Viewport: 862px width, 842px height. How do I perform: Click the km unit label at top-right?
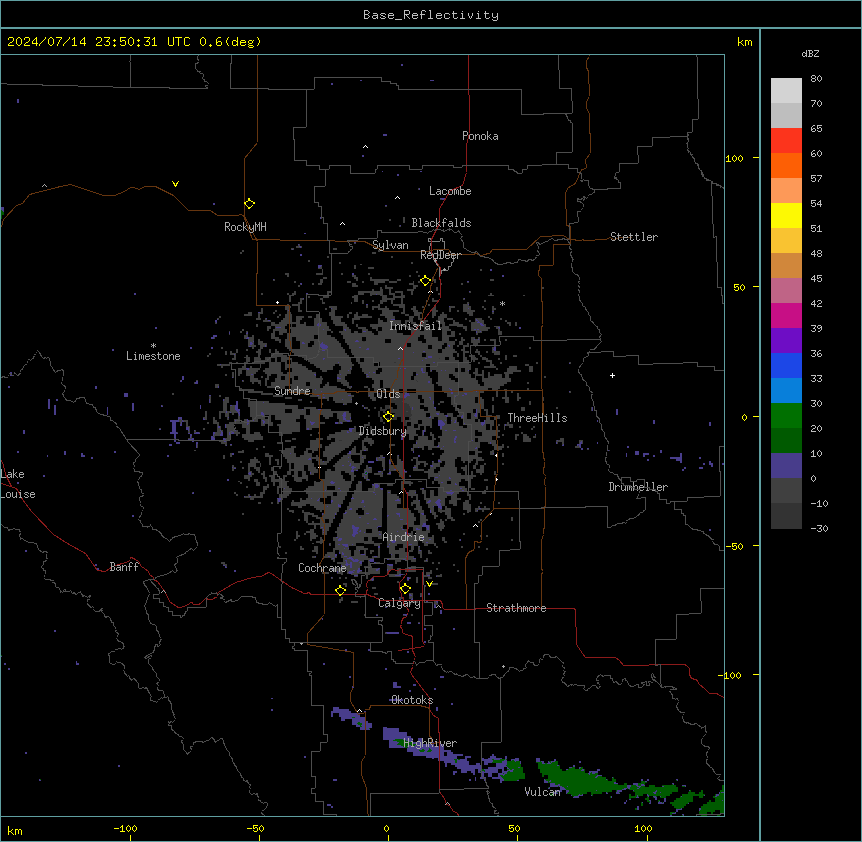[745, 42]
